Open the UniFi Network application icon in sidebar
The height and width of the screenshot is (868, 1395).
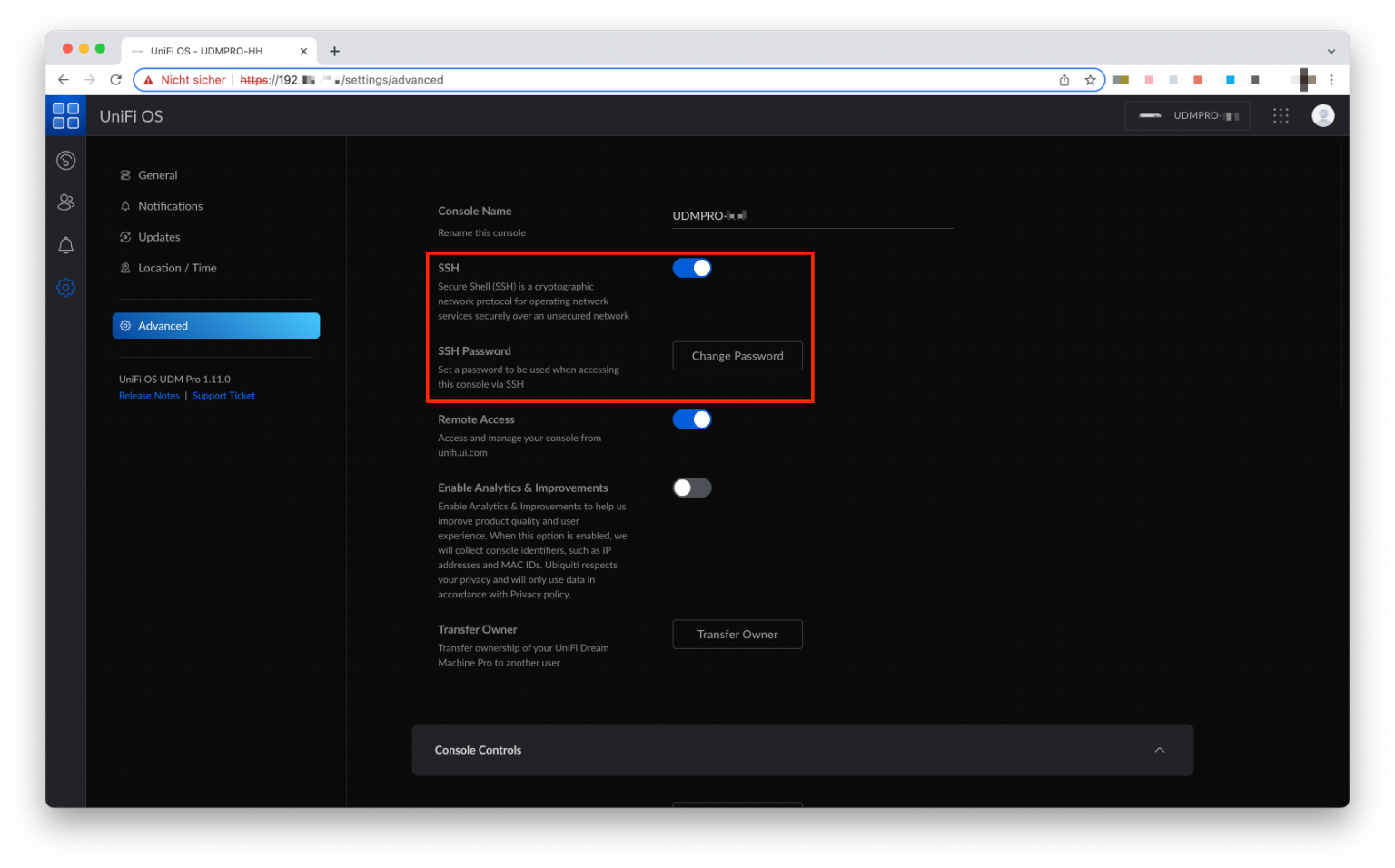pos(65,161)
